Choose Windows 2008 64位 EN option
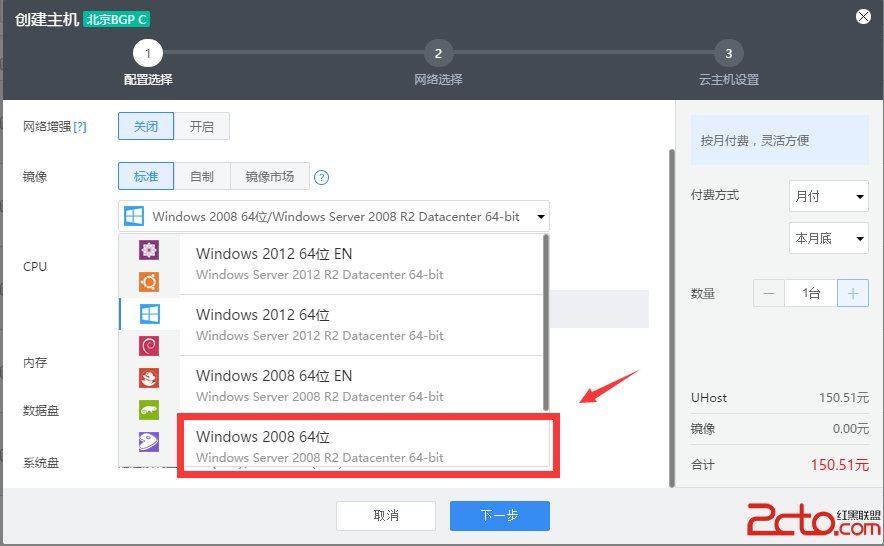Viewport: 884px width, 546px height. click(x=361, y=386)
